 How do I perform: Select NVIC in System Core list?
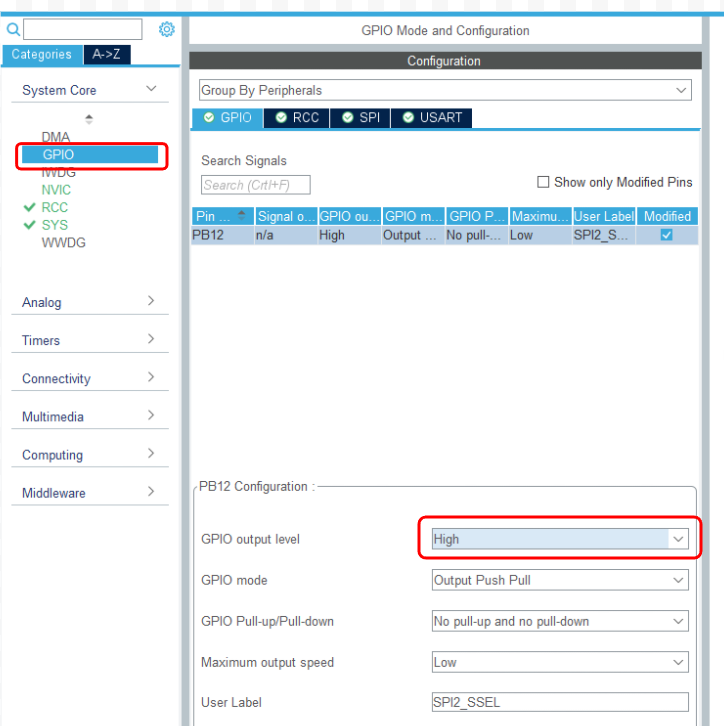[x=56, y=190]
